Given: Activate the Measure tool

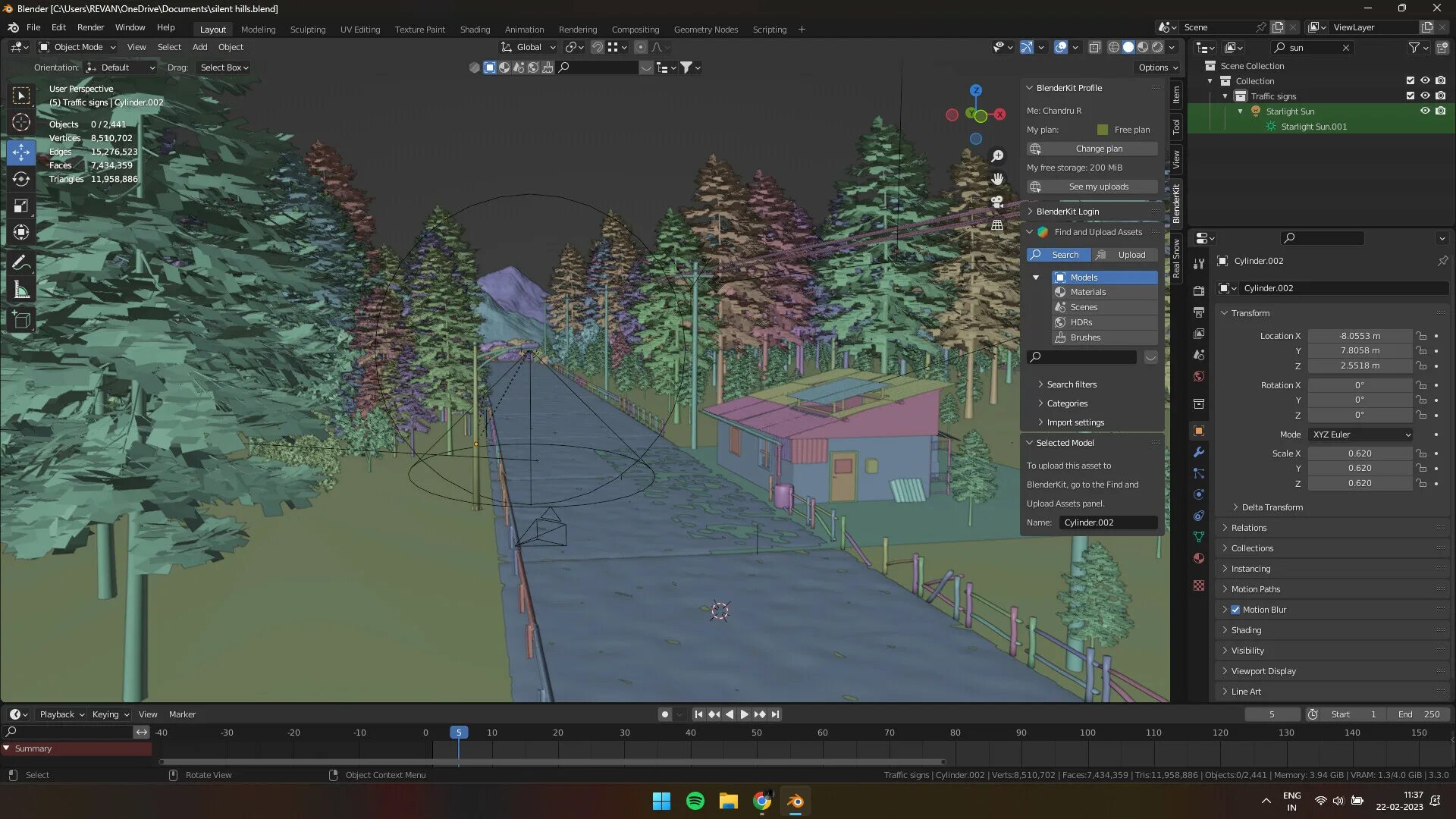Looking at the screenshot, I should (x=21, y=290).
